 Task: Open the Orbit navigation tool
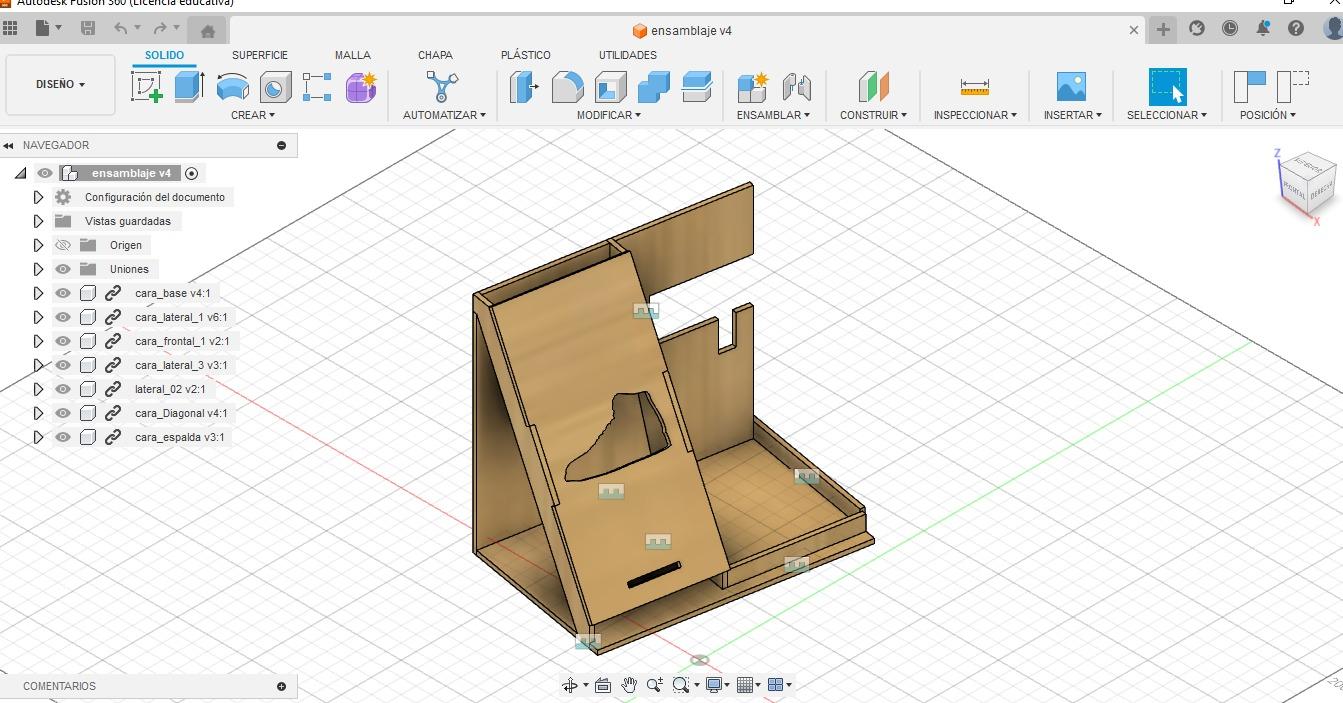[570, 685]
